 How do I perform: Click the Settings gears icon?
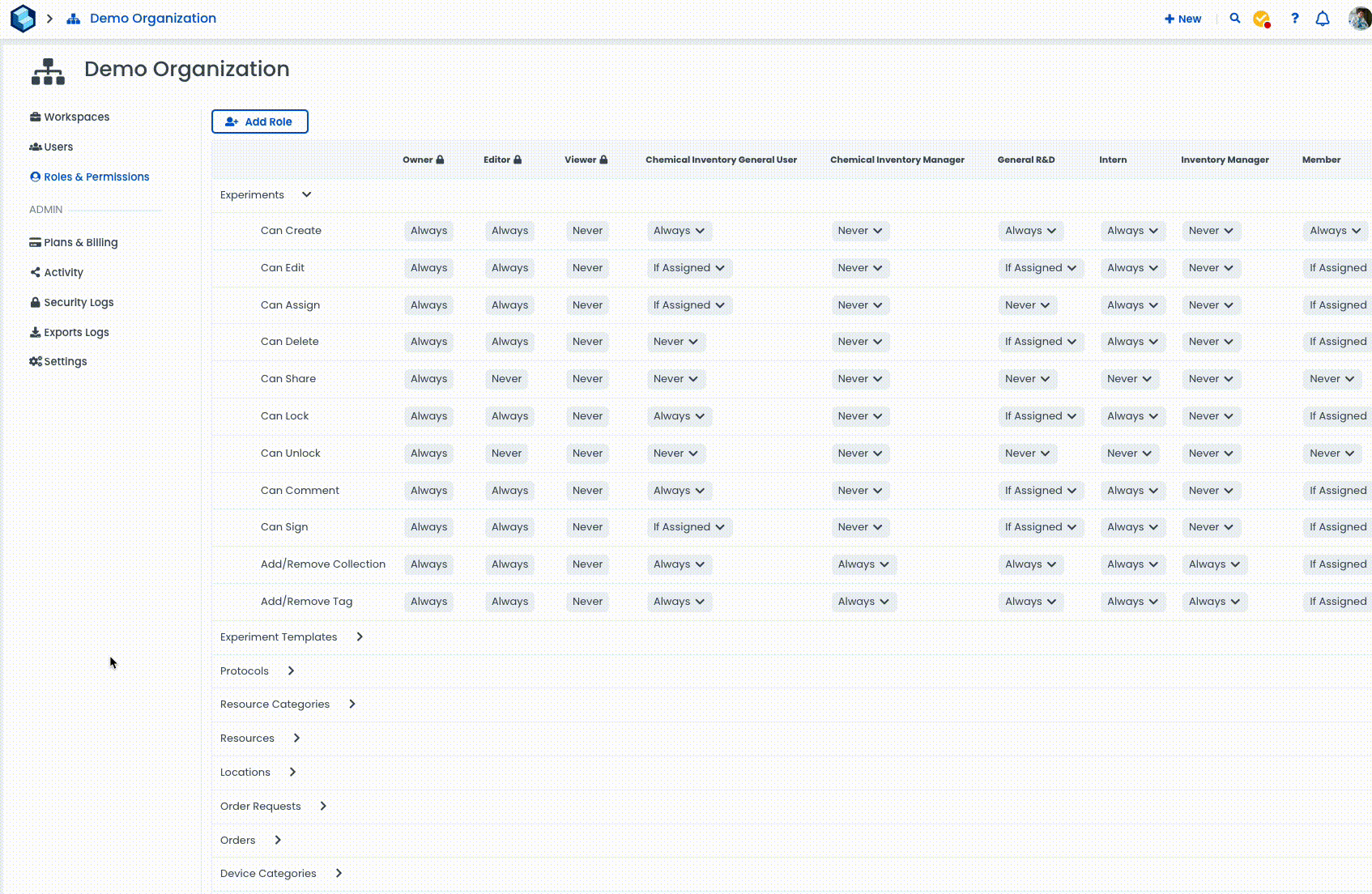(x=36, y=361)
